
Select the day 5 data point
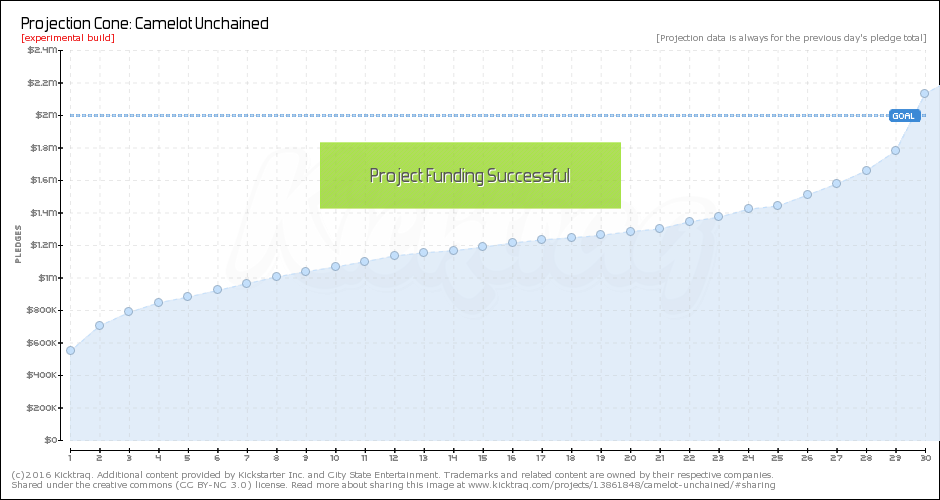pos(188,296)
